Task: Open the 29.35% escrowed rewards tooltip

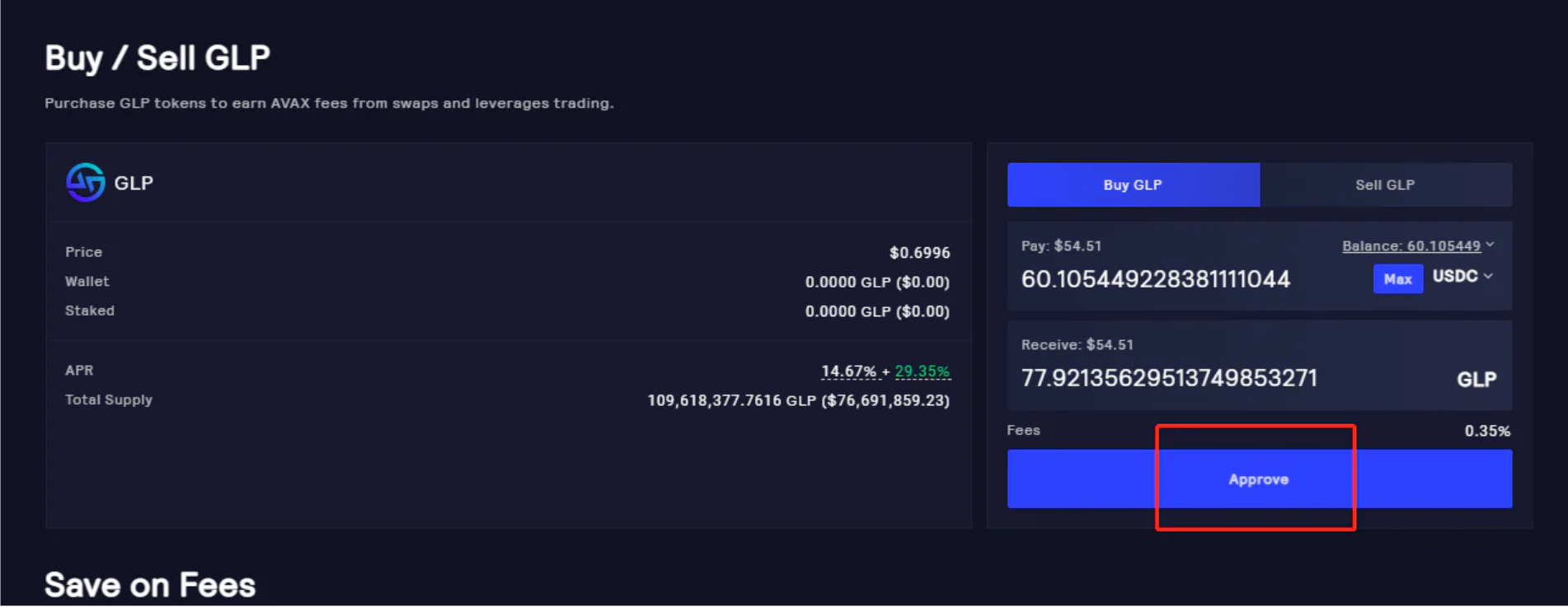Action: coord(921,371)
